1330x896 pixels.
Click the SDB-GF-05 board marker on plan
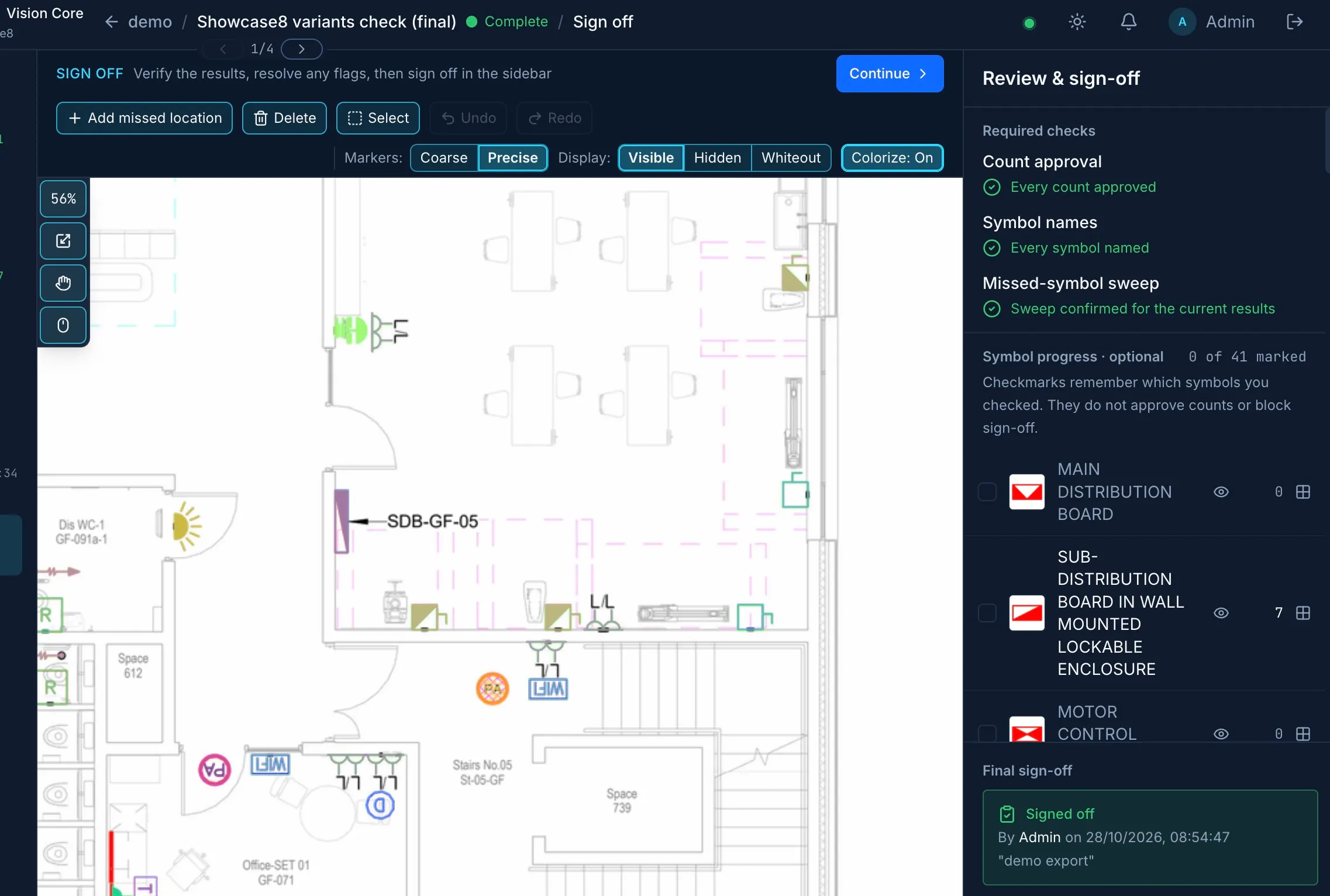coord(342,522)
